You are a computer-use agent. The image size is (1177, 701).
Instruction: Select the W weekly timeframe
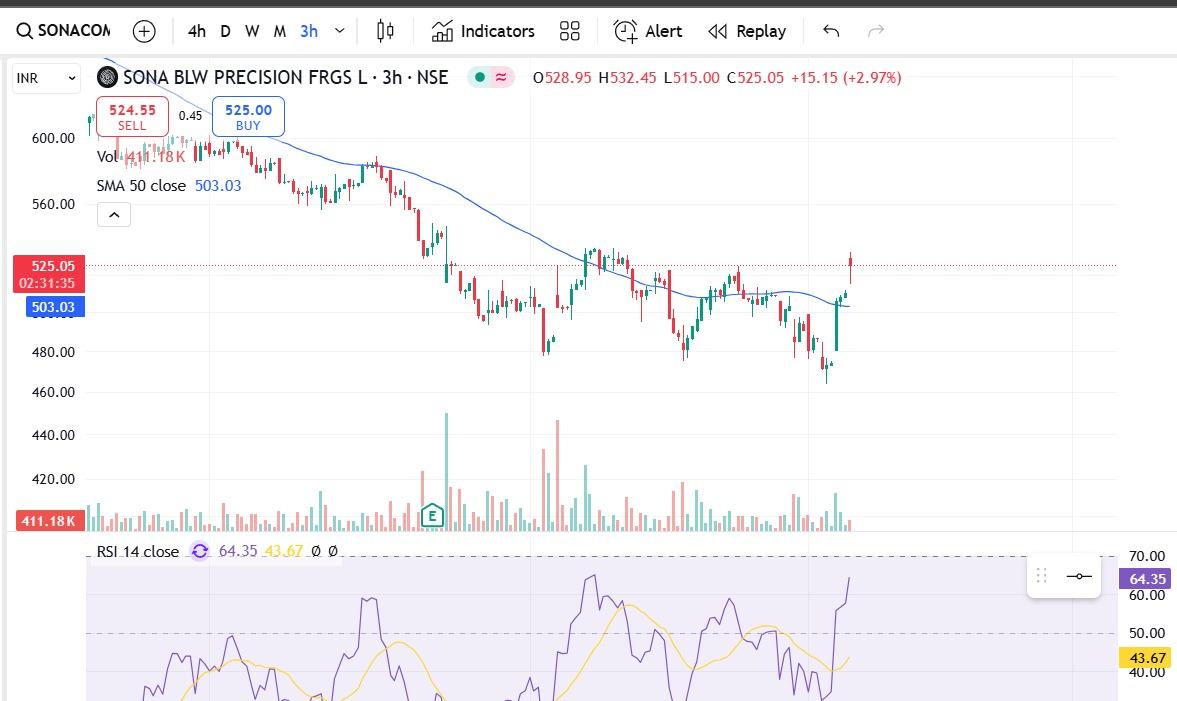[x=252, y=31]
